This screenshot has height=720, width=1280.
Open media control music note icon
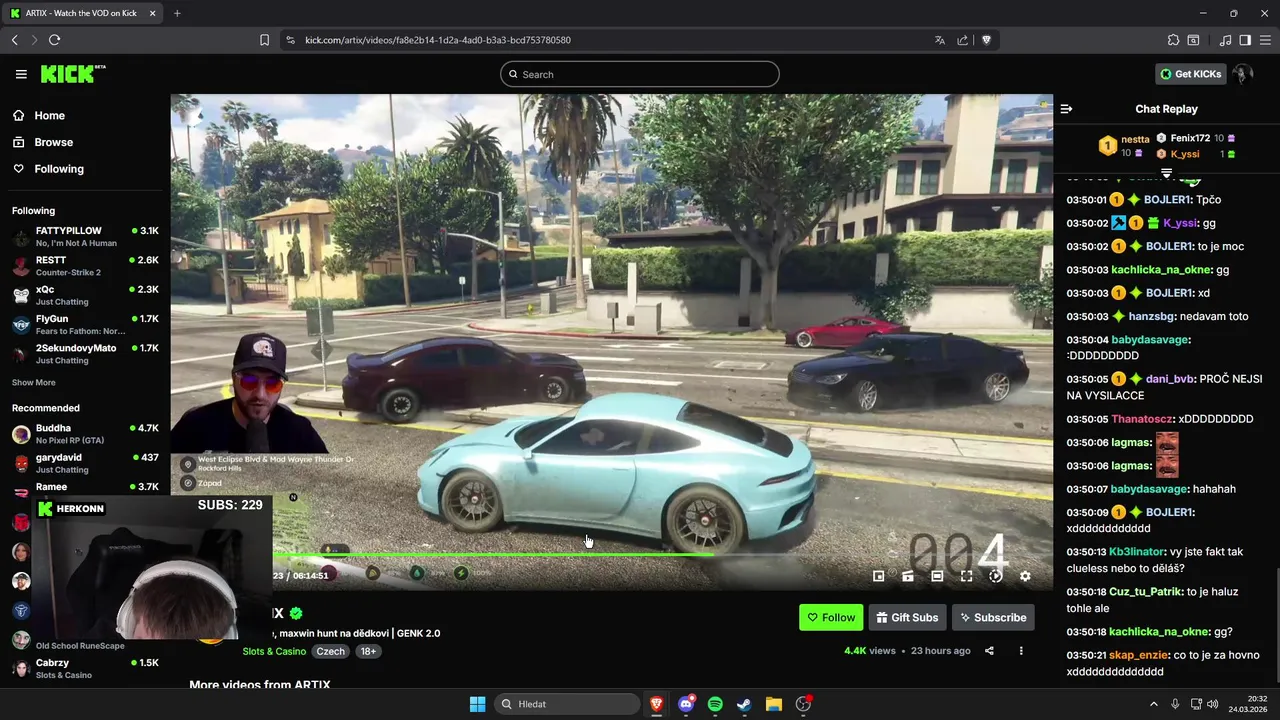coord(1225,40)
